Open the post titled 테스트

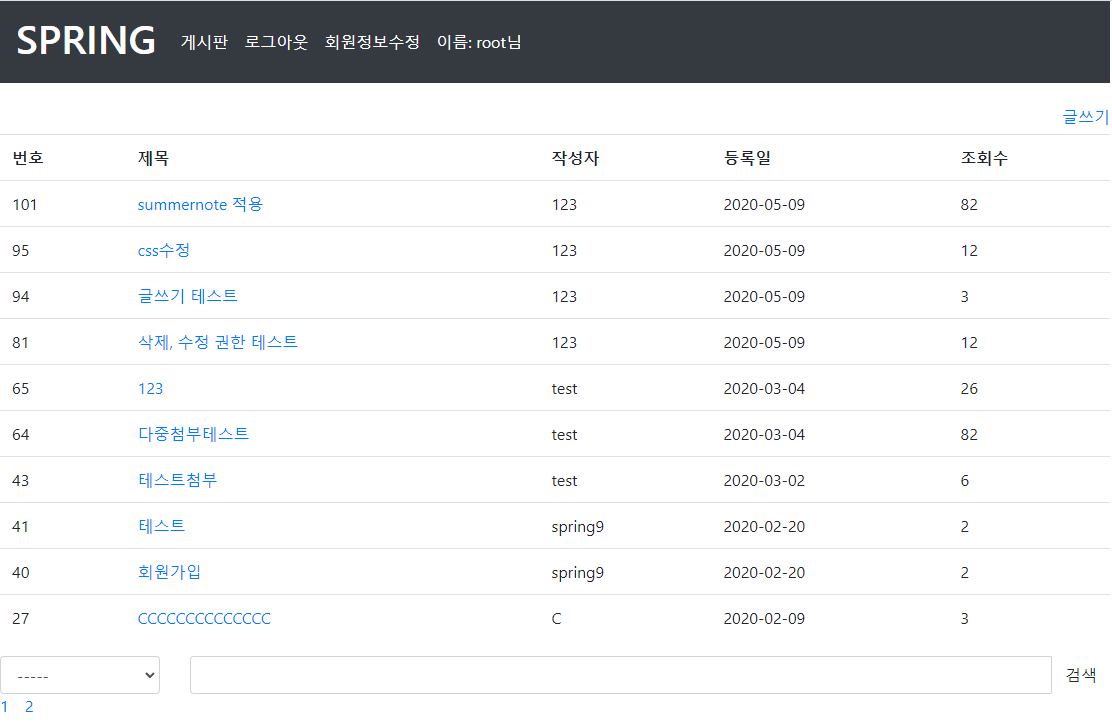[x=162, y=526]
